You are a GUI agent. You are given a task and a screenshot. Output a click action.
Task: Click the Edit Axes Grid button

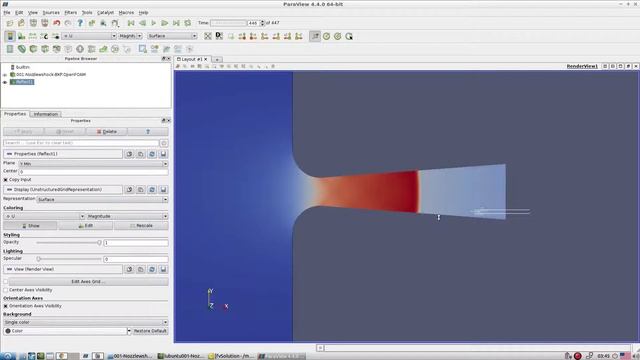point(88,282)
